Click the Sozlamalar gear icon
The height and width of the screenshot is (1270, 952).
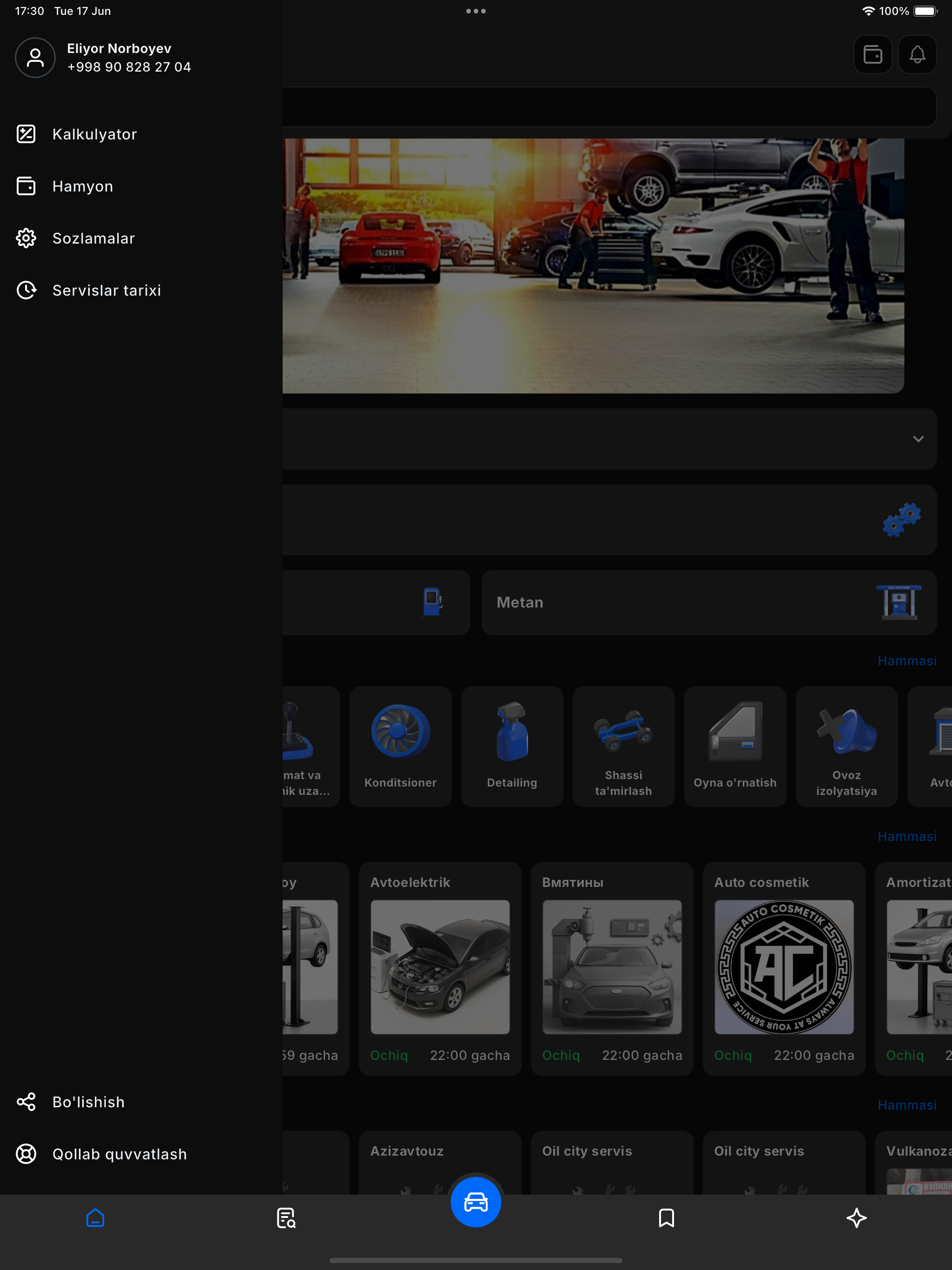(26, 238)
